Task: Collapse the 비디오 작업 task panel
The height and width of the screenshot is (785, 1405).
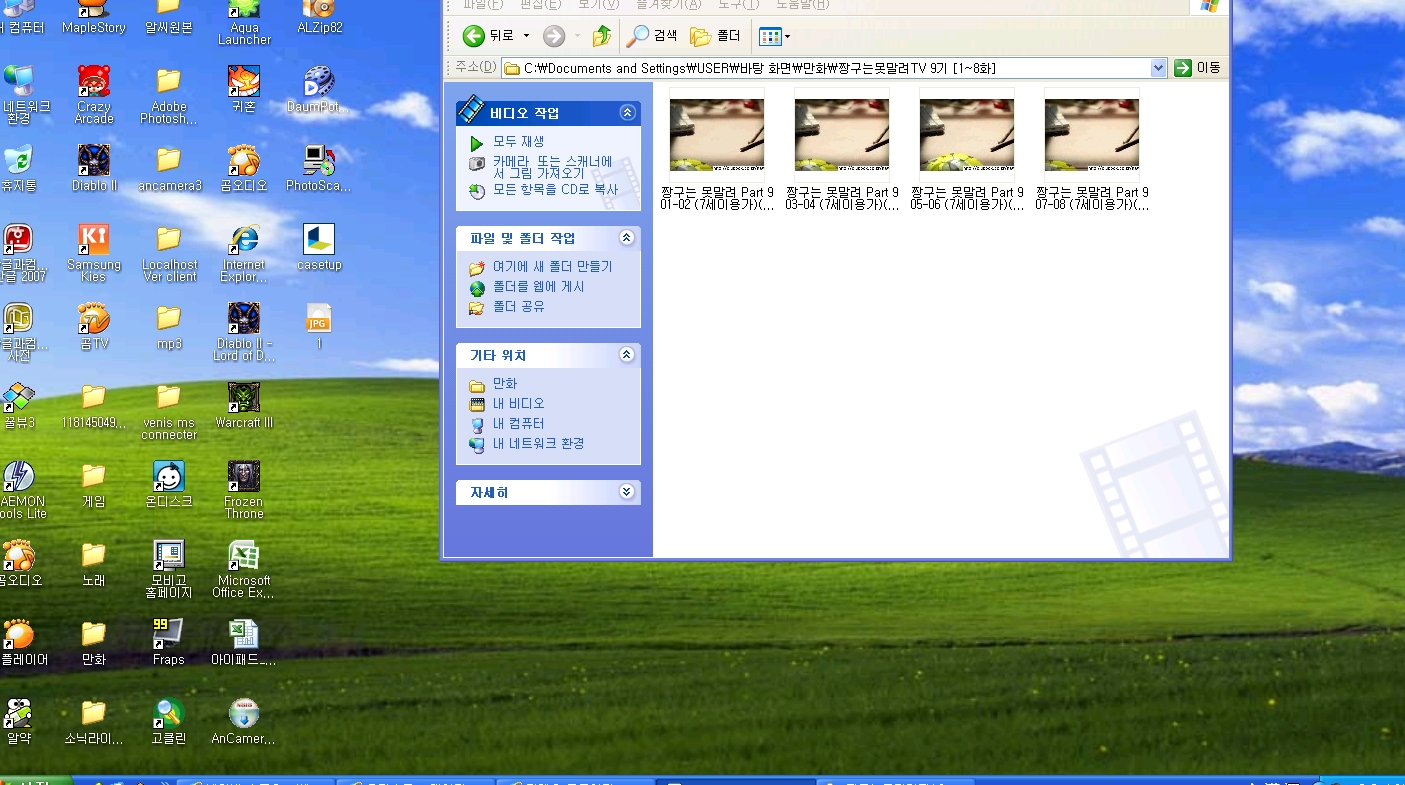Action: [x=627, y=113]
